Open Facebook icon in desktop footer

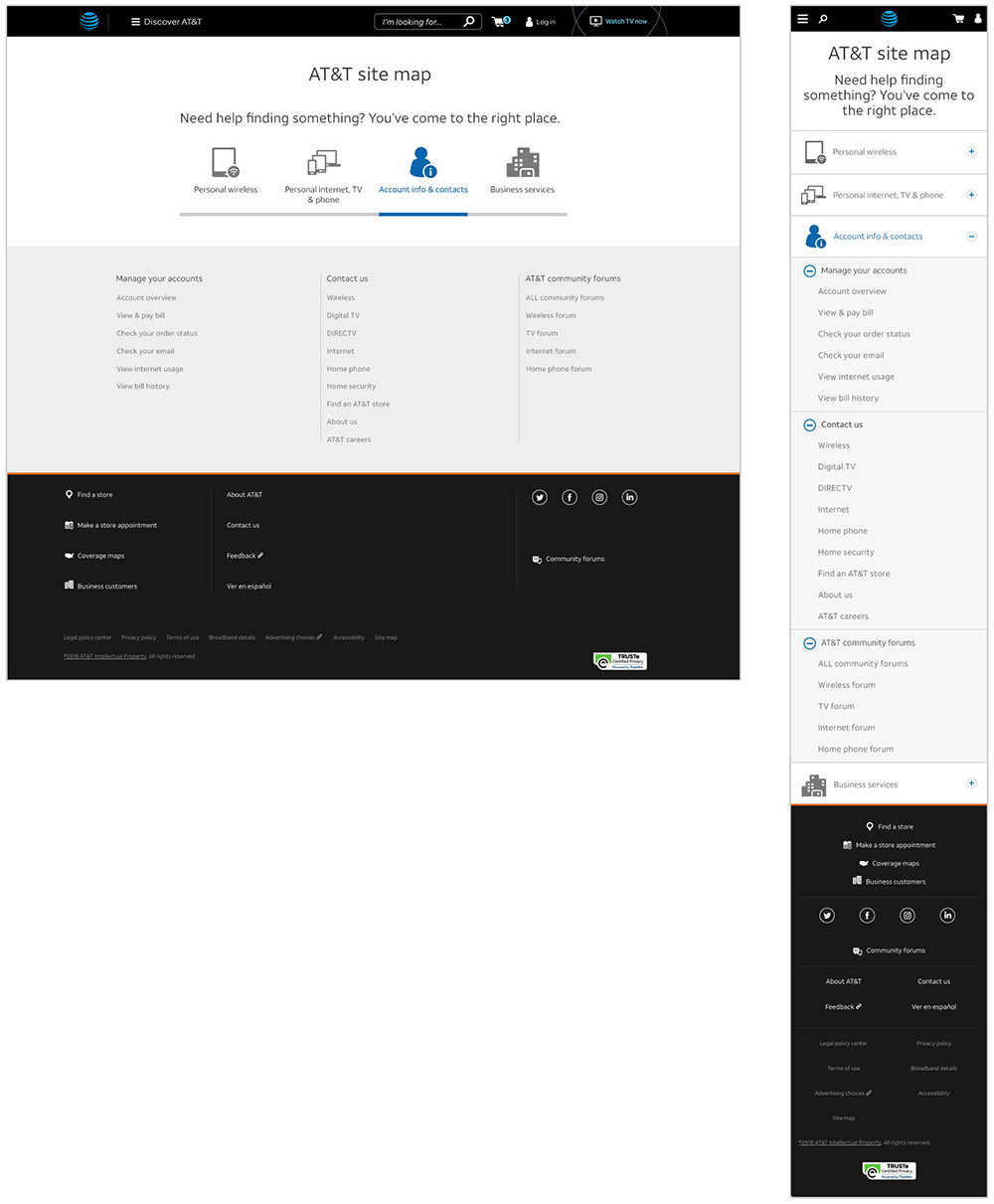(x=570, y=497)
